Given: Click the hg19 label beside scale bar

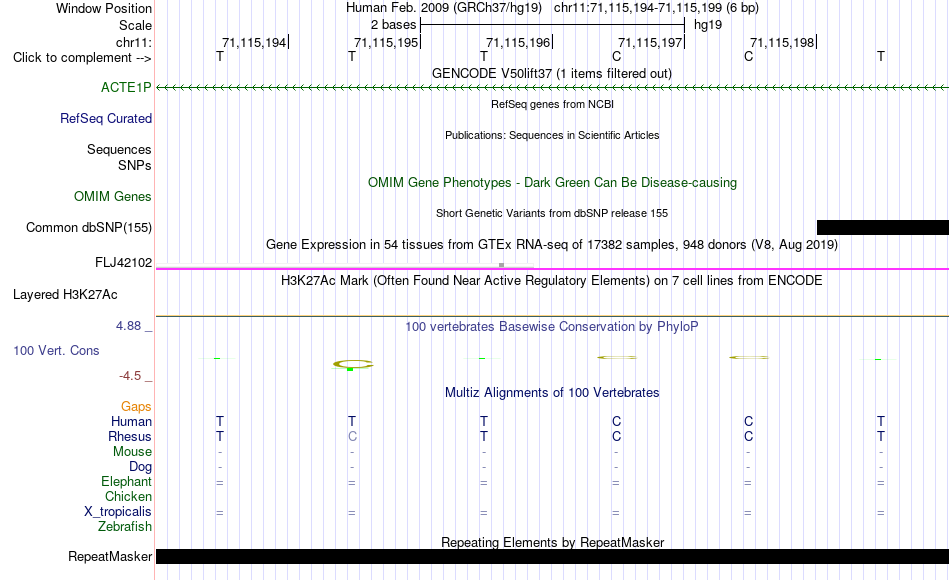Looking at the screenshot, I should (x=708, y=25).
